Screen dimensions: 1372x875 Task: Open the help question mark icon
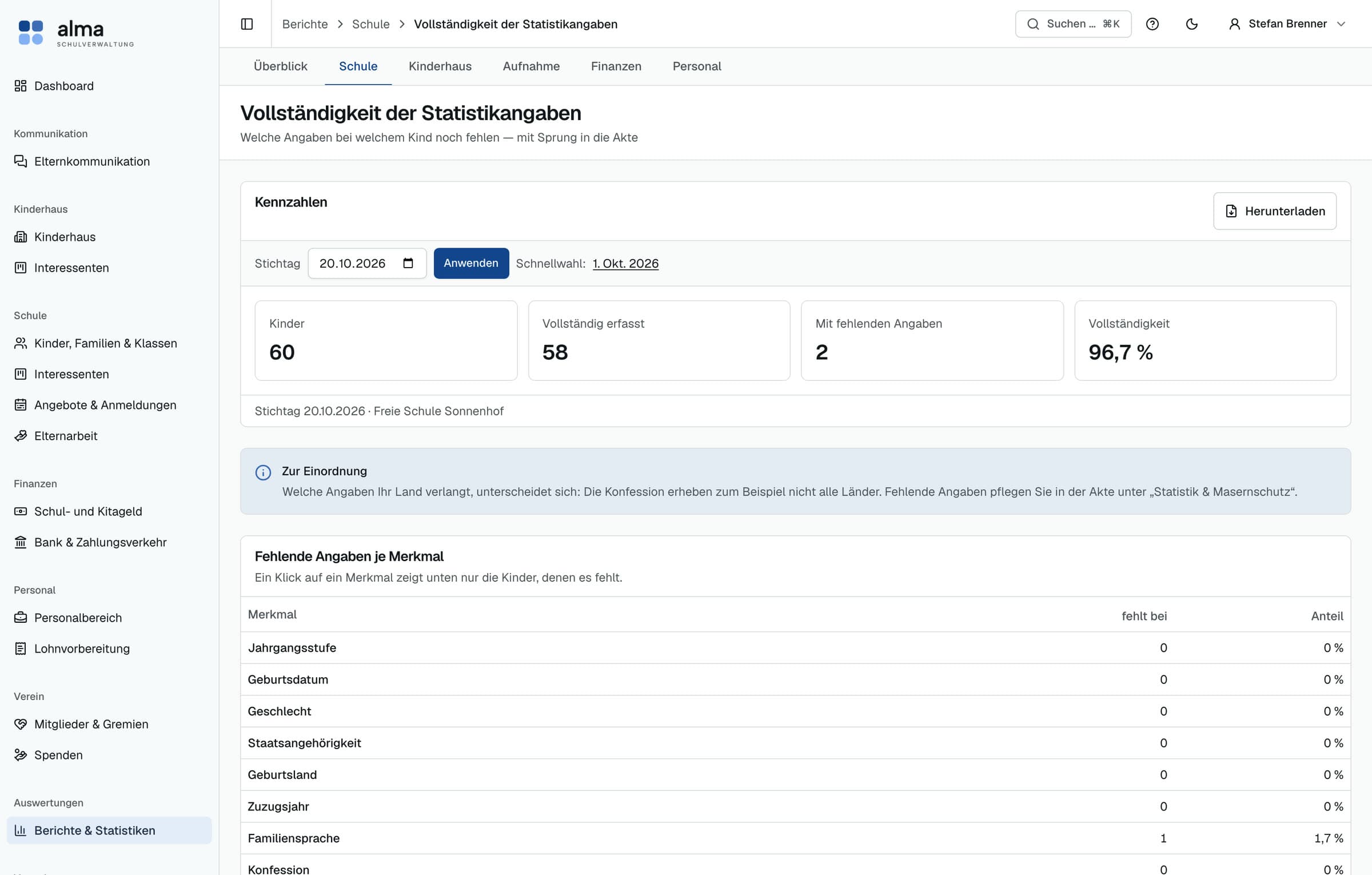click(x=1152, y=24)
